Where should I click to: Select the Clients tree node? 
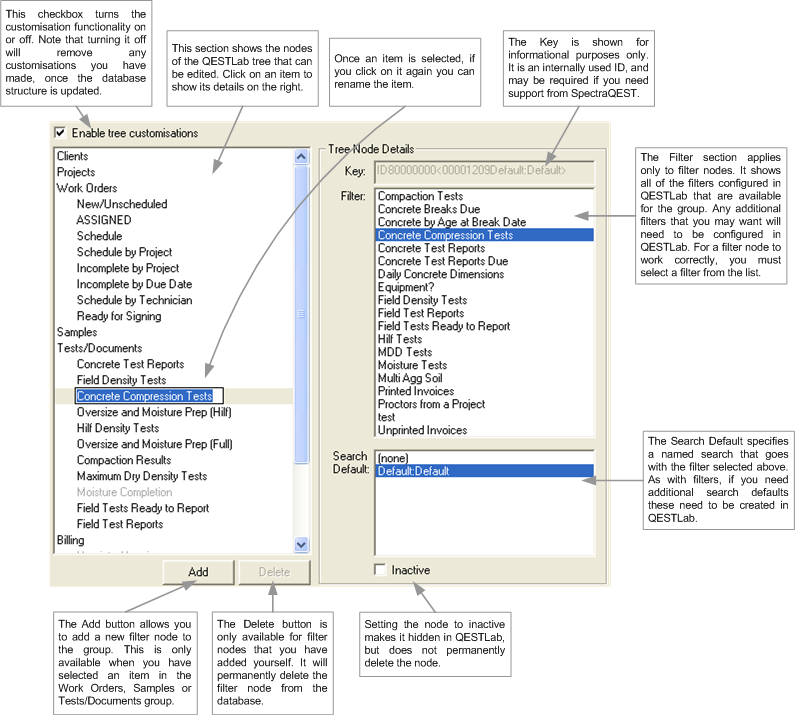(x=72, y=156)
